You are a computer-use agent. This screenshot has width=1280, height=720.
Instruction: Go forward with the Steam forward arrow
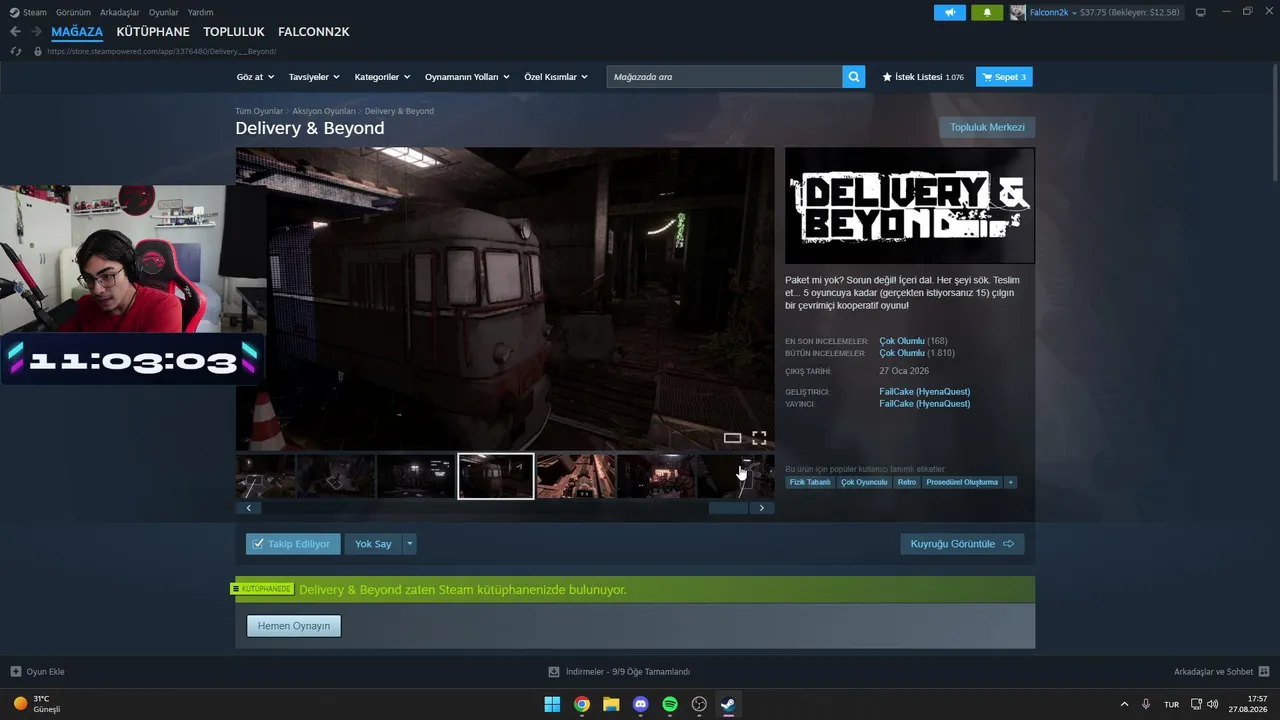(36, 32)
